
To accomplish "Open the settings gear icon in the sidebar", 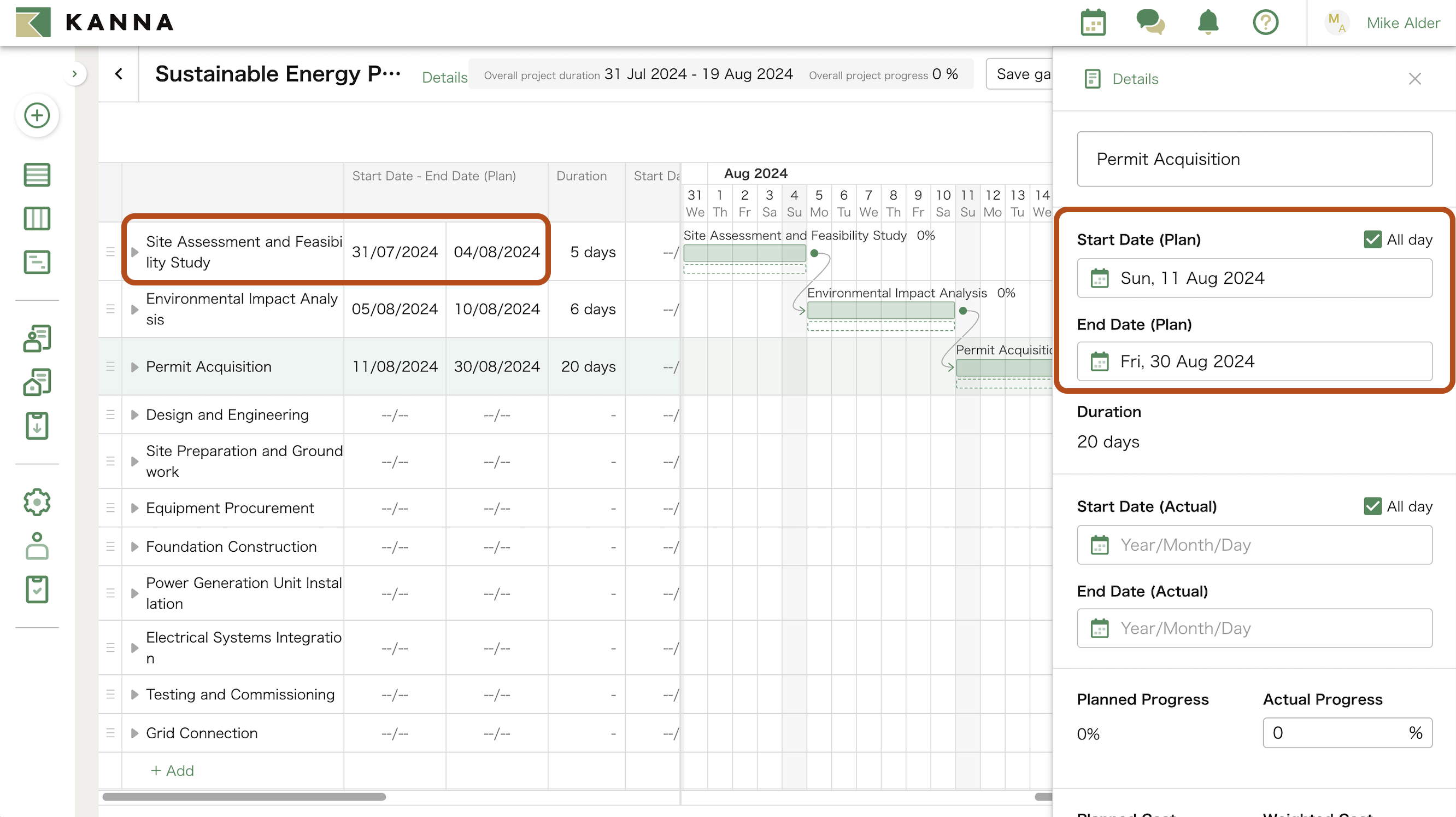I will pyautogui.click(x=37, y=502).
